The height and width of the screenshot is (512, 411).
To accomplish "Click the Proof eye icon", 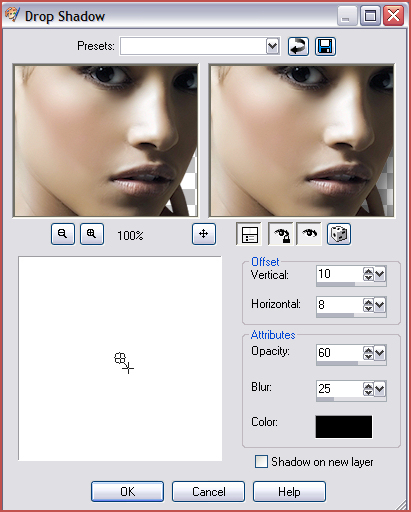I will pos(309,234).
